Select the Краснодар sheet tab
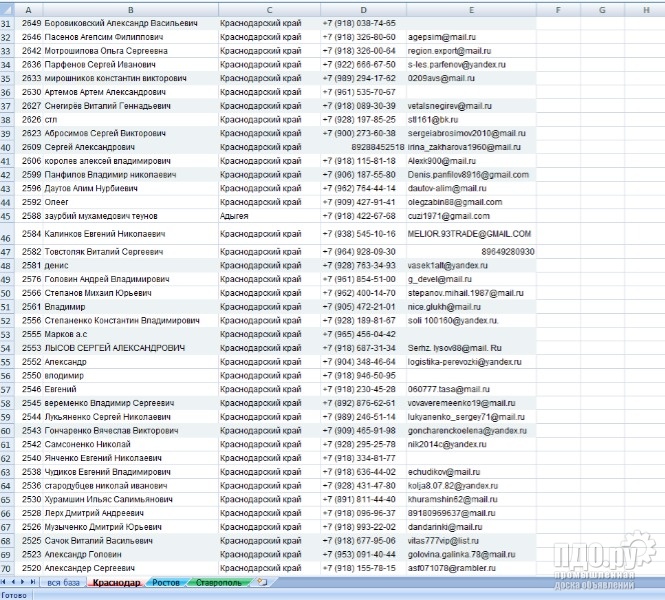The height and width of the screenshot is (600, 665). pos(115,581)
